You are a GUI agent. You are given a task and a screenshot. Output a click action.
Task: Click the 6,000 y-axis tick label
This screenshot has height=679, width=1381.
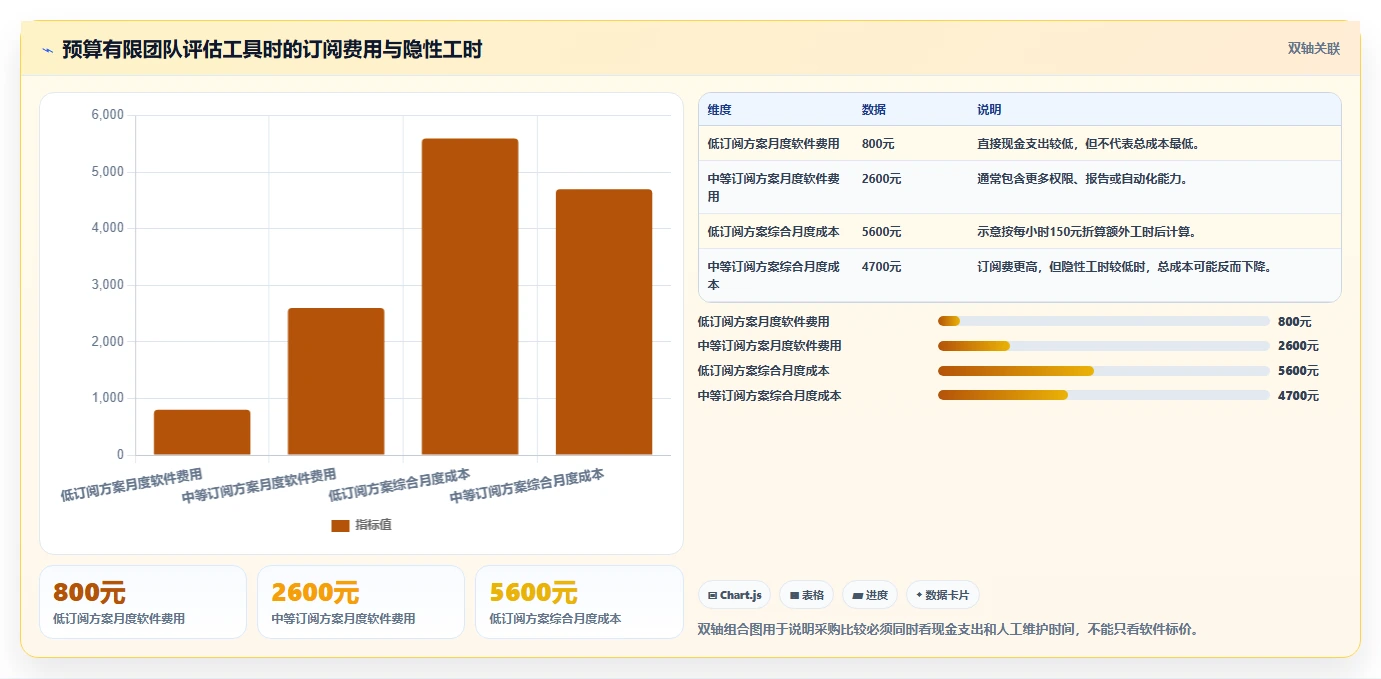pyautogui.click(x=107, y=115)
